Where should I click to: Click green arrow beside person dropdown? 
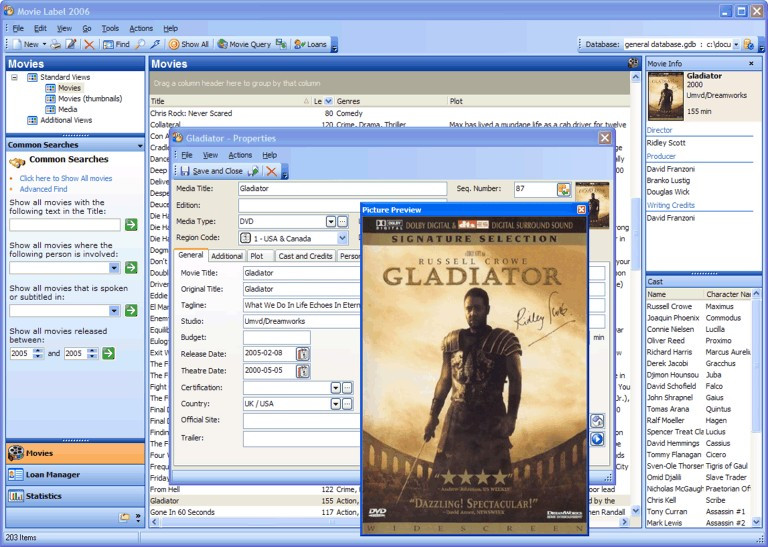pyautogui.click(x=131, y=267)
